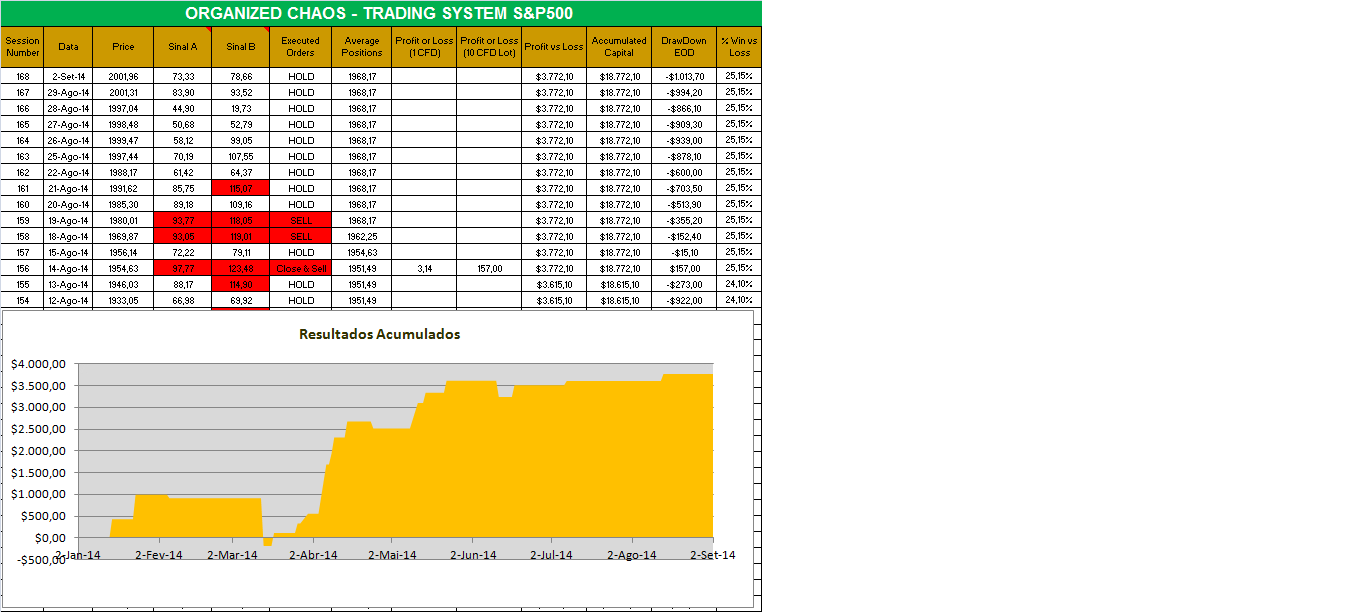Select the 3,14 profit per CFD cell
The image size is (1360, 612).
[424, 268]
